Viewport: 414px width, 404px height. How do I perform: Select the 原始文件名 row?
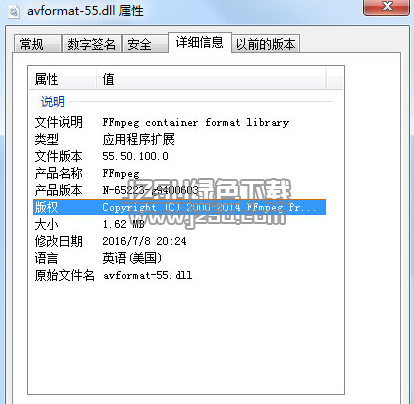pos(179,275)
